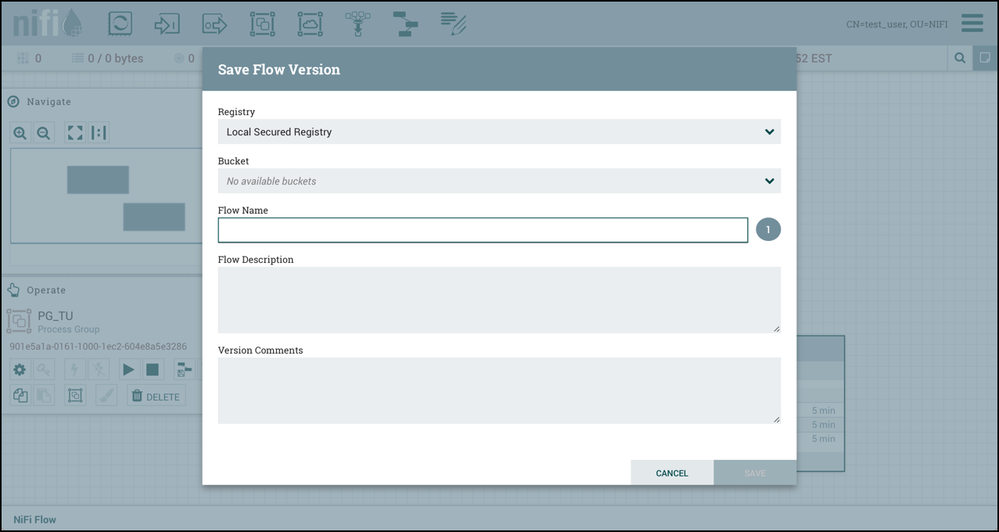Select the Funnel toolbar icon
Screen dimensions: 999x532
357,24
